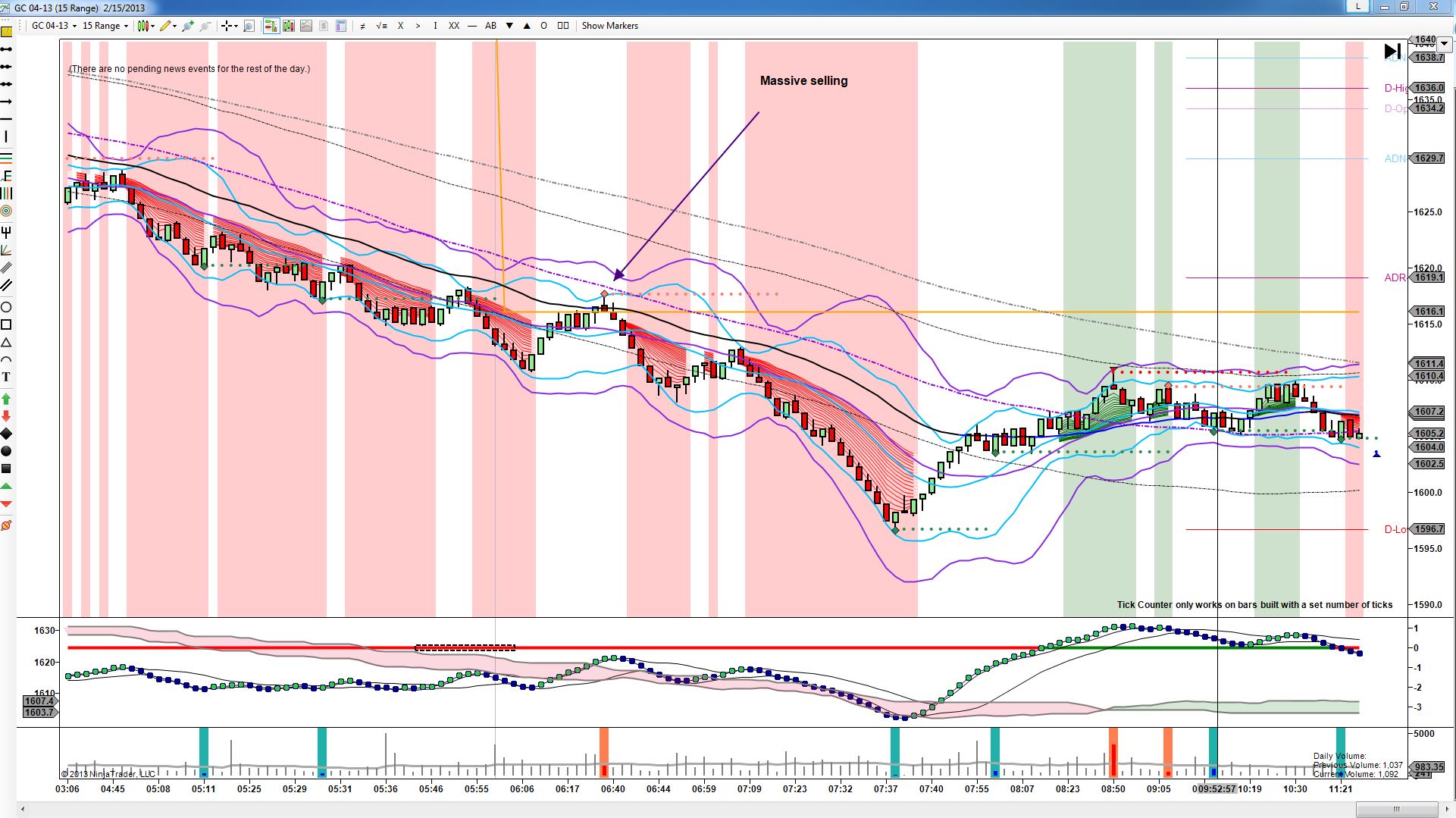Select the black dot marker tool
Screen dimensions: 1456x818
7,451
